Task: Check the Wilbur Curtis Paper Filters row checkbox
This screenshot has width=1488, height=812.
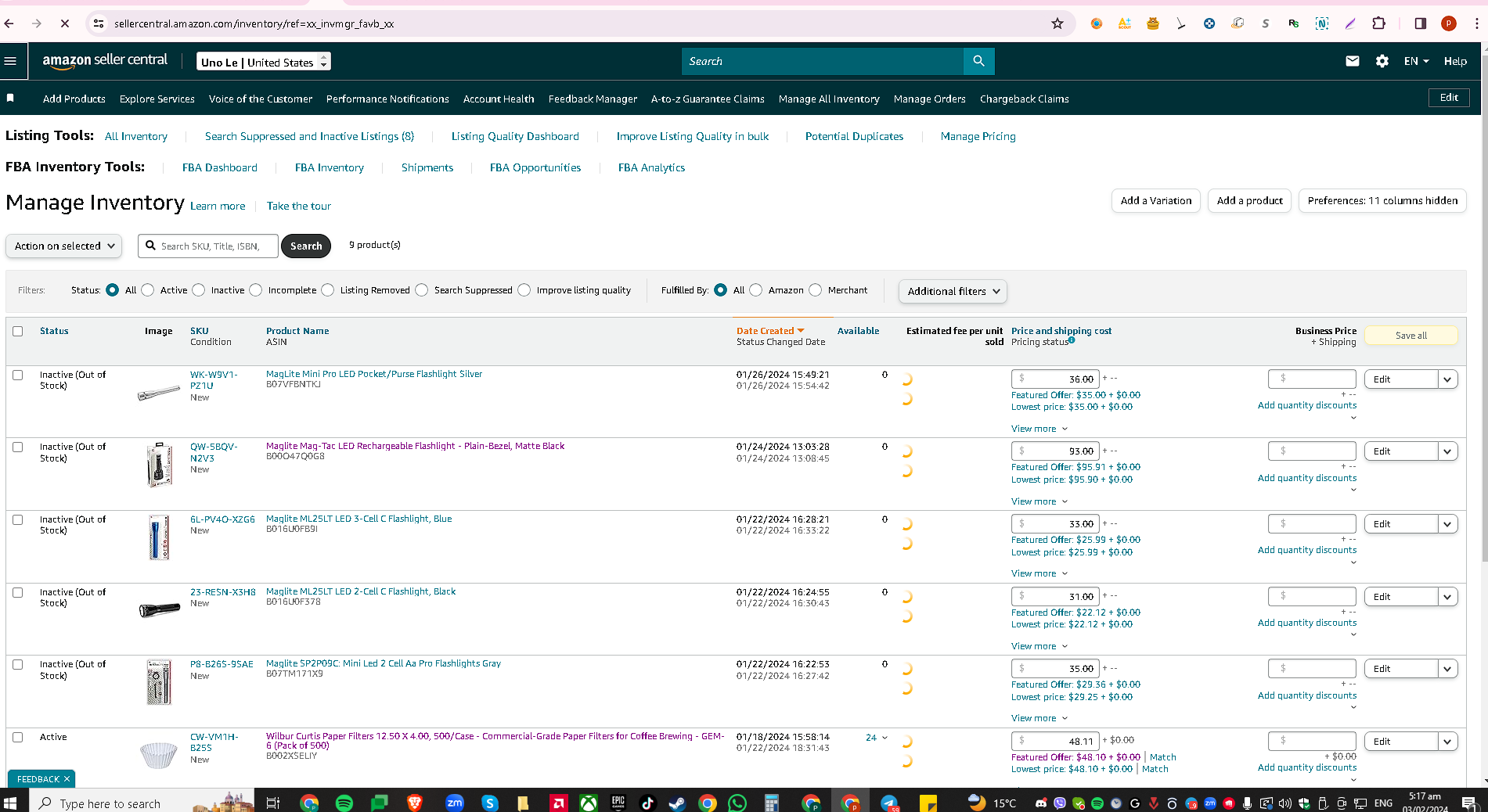Action: [x=18, y=737]
